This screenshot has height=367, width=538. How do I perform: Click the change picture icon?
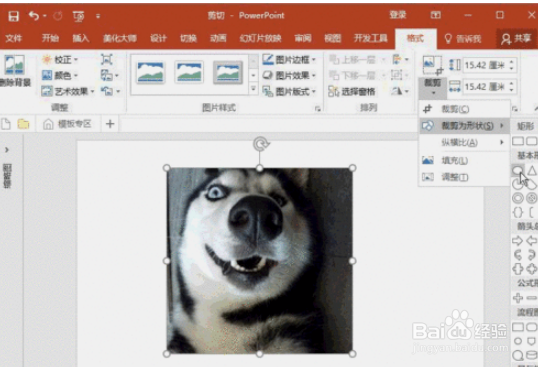[x=110, y=75]
